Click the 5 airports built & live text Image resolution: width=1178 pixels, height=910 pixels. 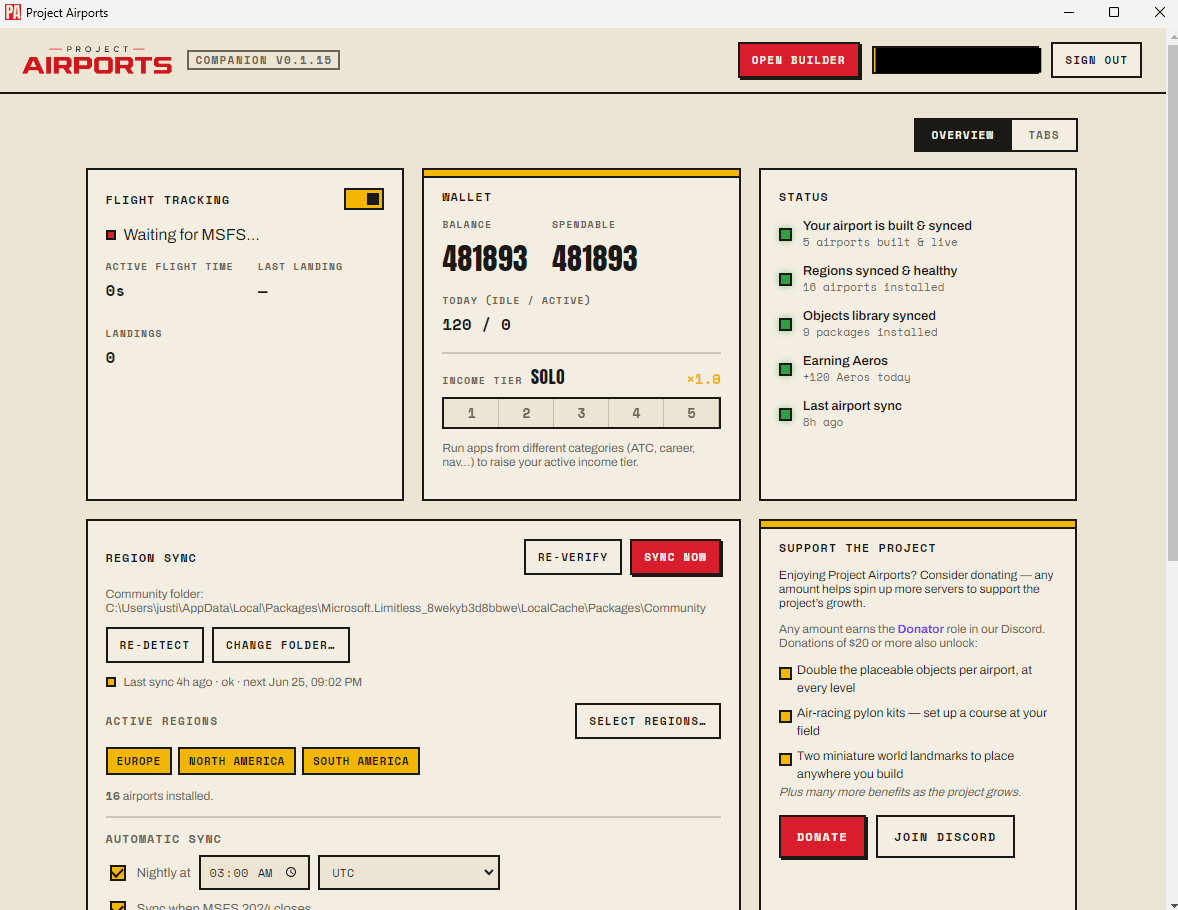(880, 242)
